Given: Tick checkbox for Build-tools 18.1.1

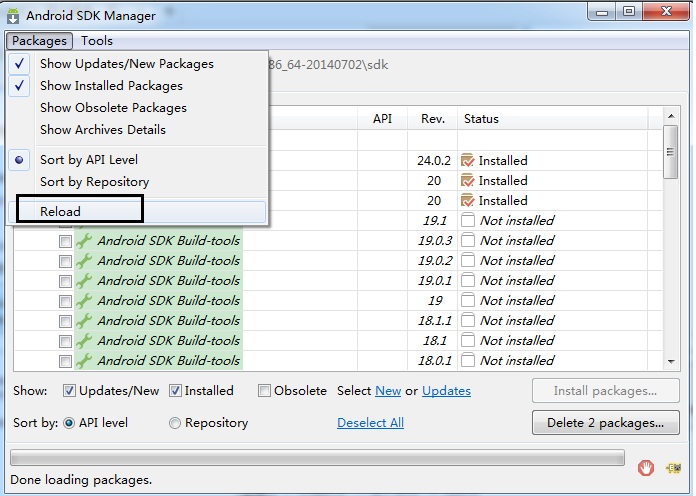Looking at the screenshot, I should click(x=65, y=321).
